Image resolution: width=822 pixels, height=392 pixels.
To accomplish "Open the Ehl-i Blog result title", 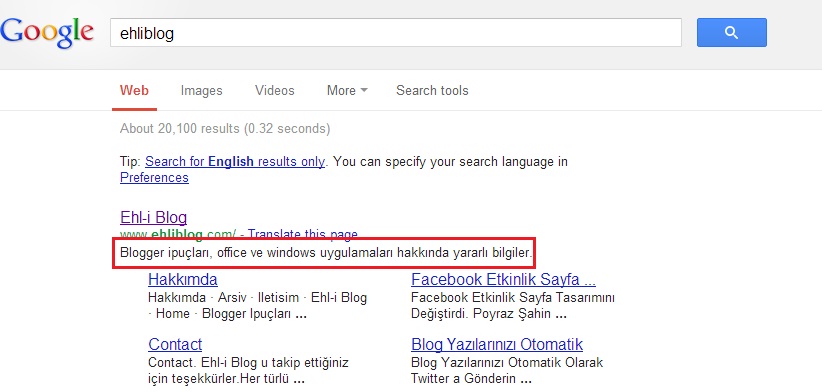I will [153, 217].
